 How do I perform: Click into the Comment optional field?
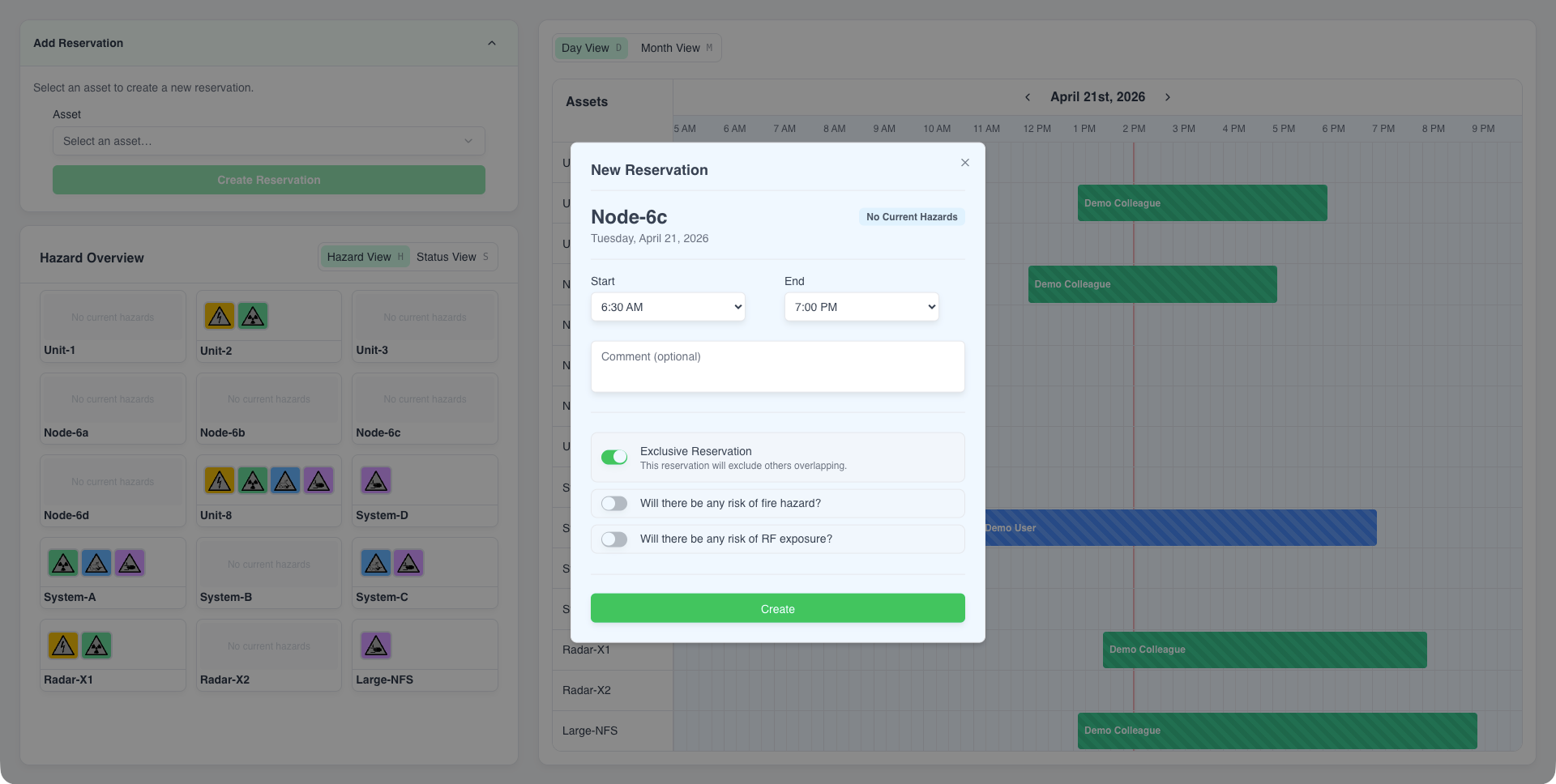click(x=778, y=367)
